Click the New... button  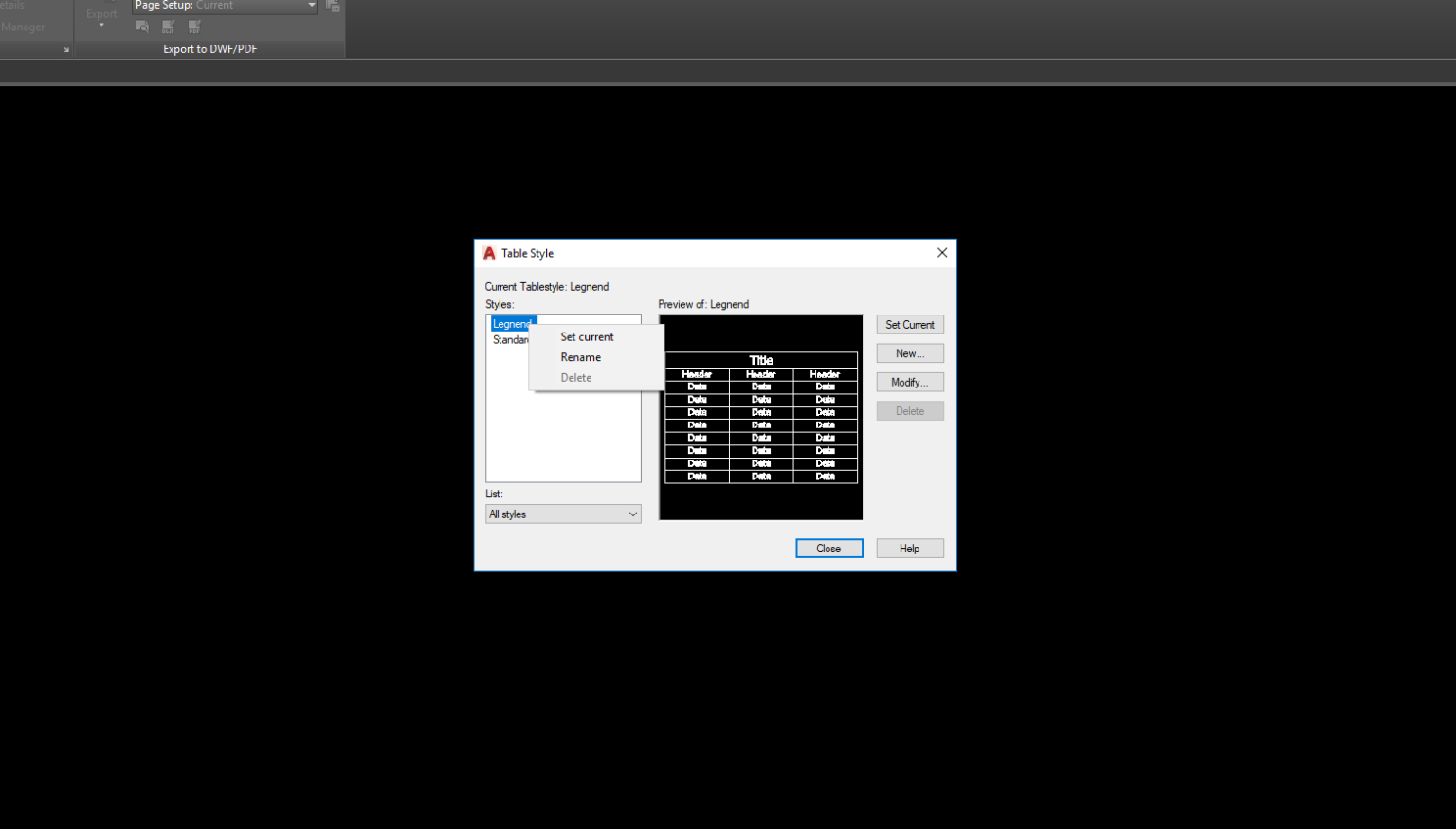coord(909,352)
